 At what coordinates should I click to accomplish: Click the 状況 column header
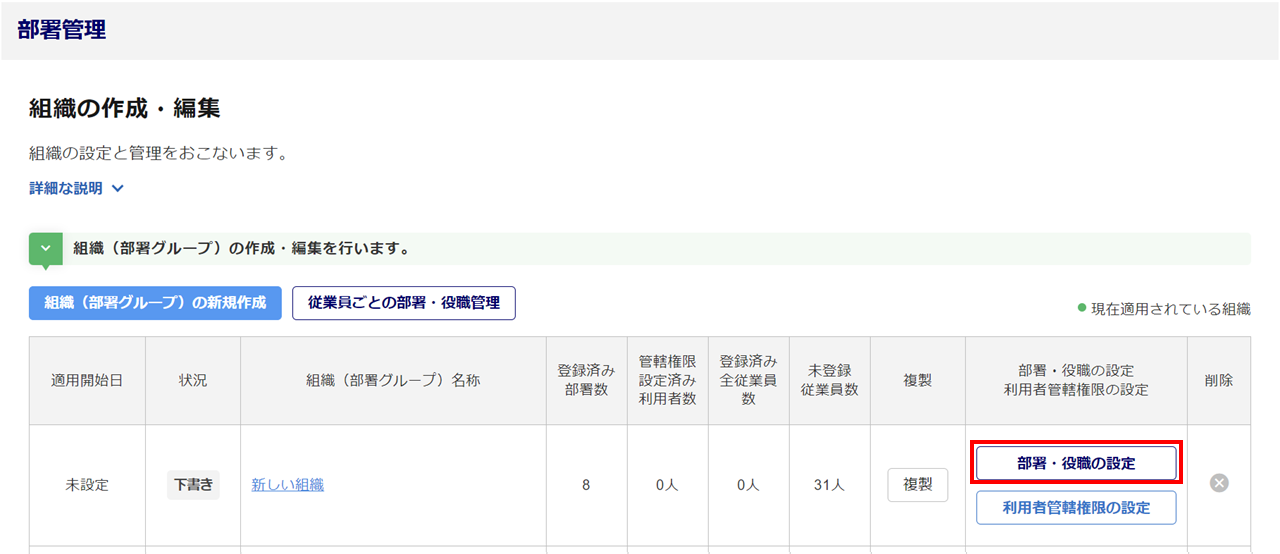[x=193, y=381]
